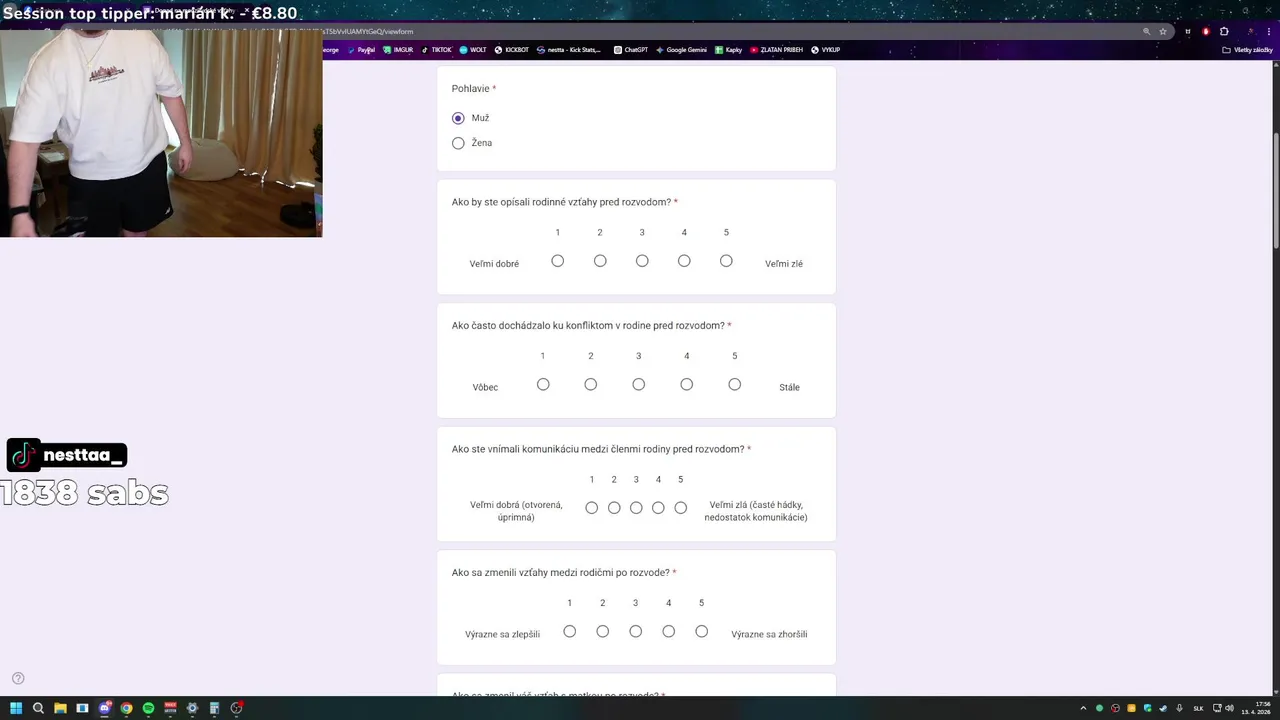
Task: Click the Steam tray icon
Action: pos(1163,708)
